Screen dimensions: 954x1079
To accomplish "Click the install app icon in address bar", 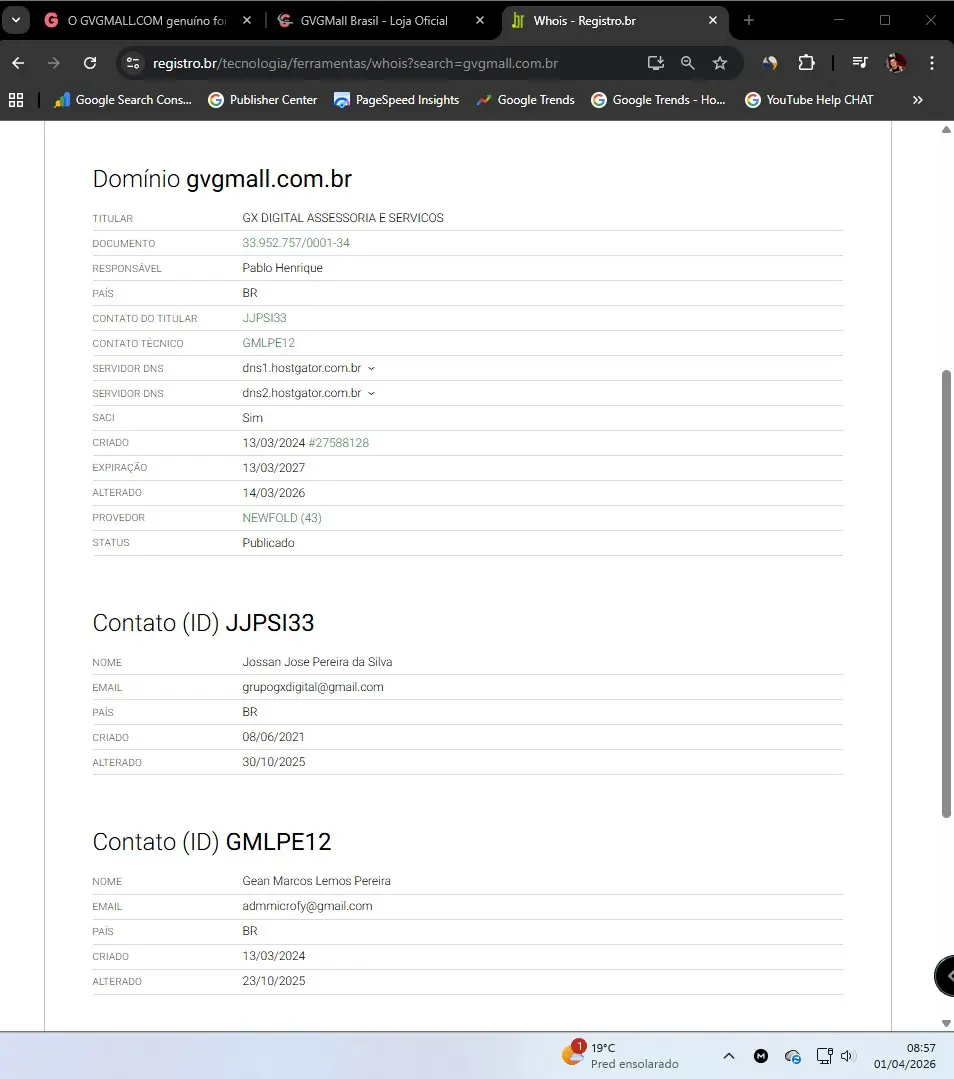I will click(x=656, y=63).
